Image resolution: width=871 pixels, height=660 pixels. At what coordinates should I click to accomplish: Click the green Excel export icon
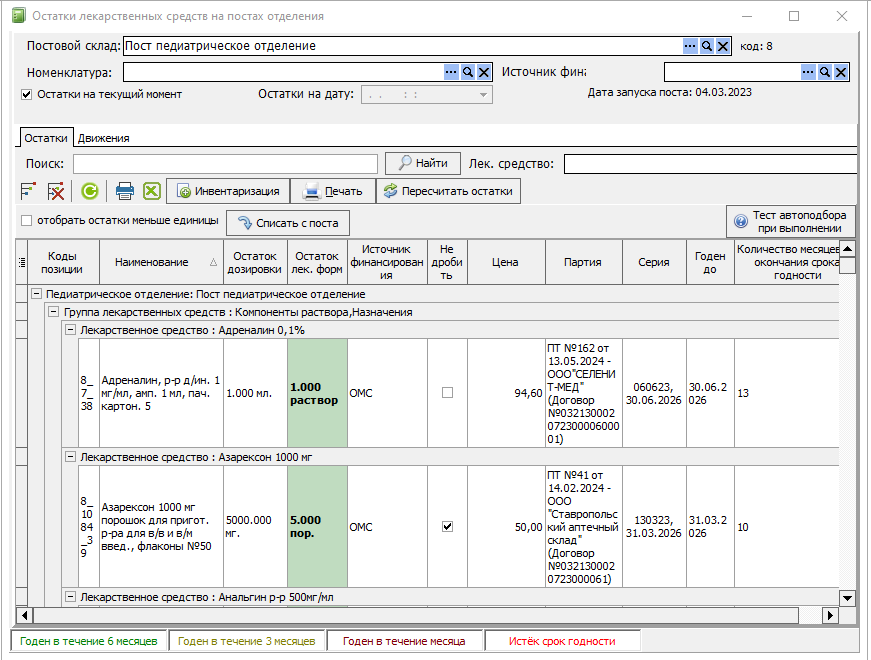coord(152,191)
